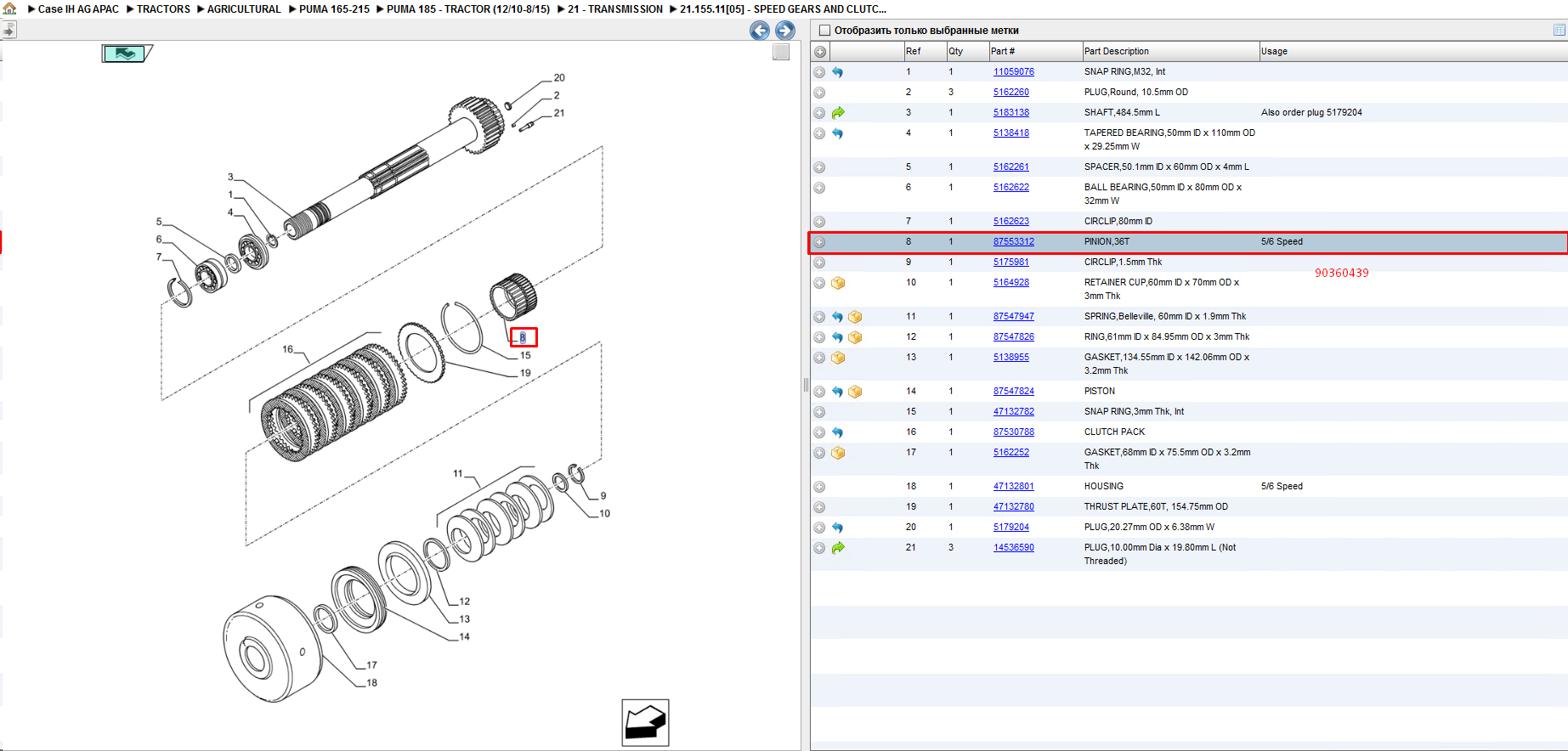Screen dimensions: 1568x751
Task: Select the 'SNAP RING,3mm Thk, Int' description text
Action: (1134, 412)
